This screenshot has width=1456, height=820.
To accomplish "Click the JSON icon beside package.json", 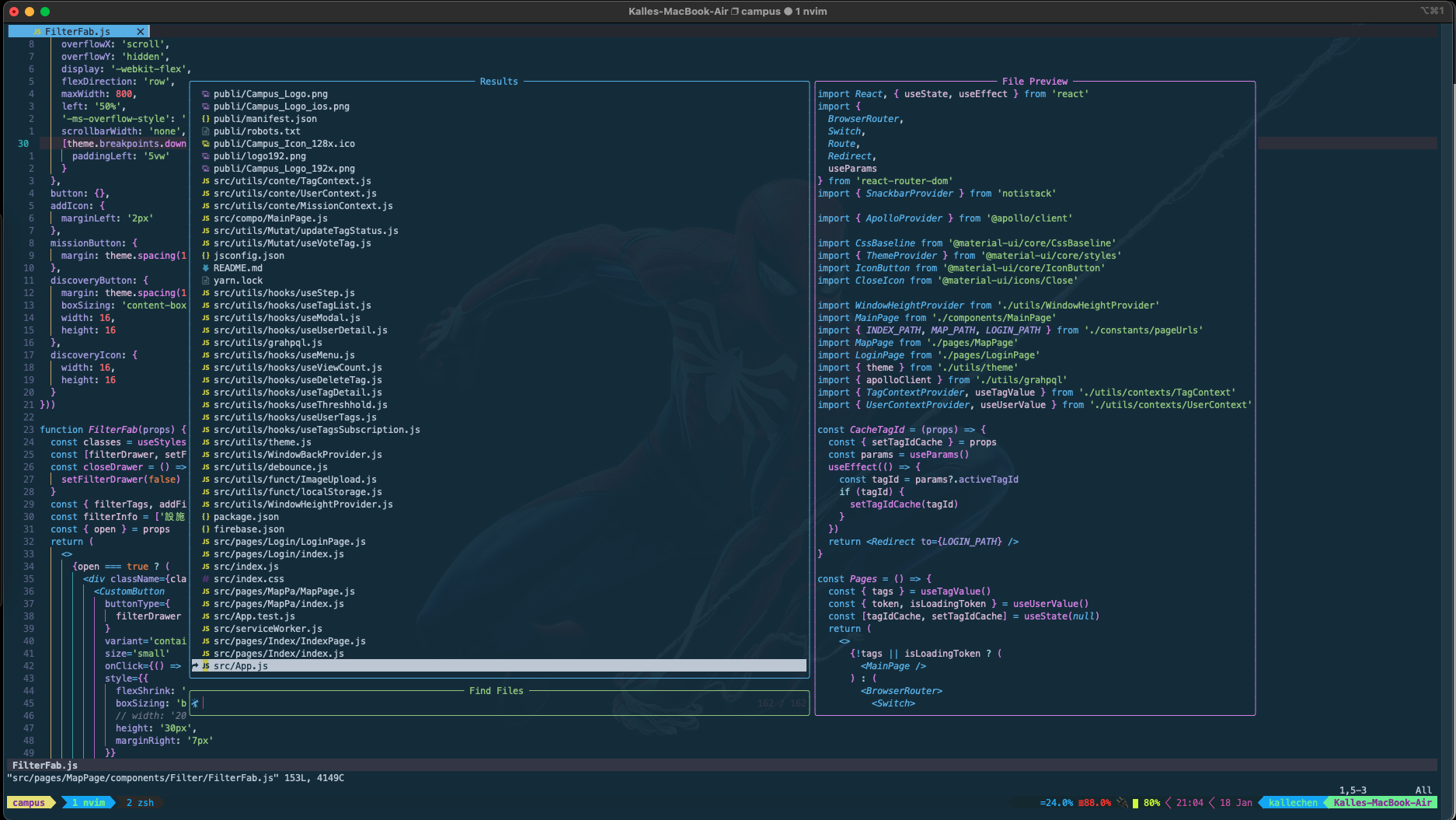I will (x=206, y=517).
